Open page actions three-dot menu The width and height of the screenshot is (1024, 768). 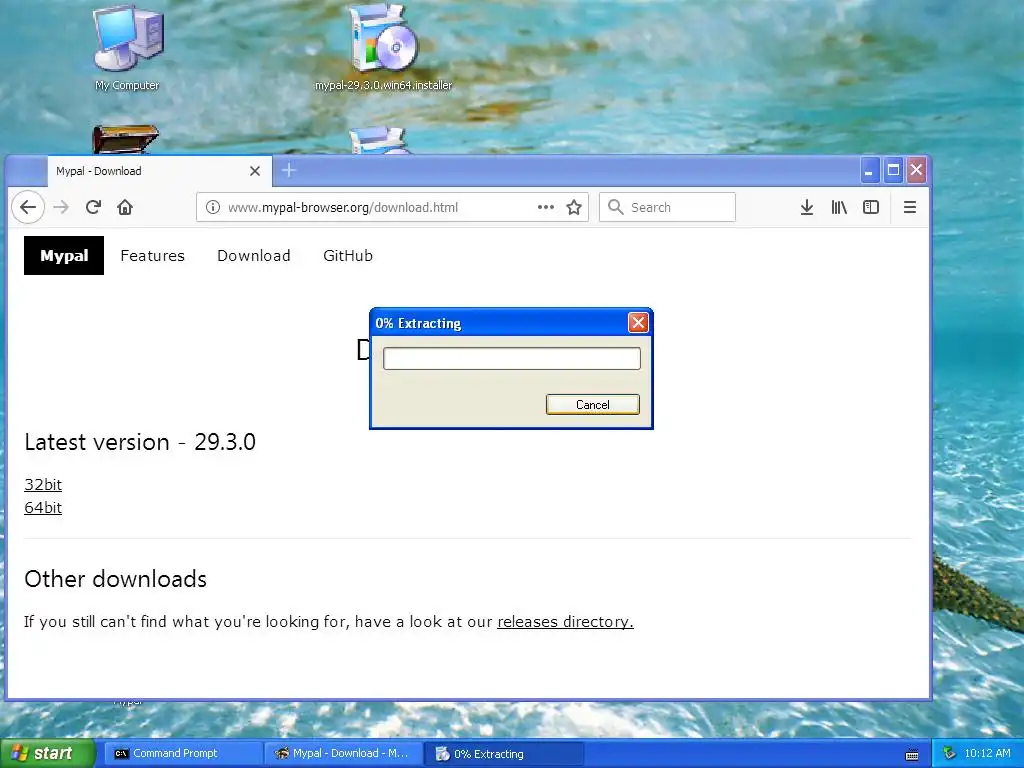click(x=545, y=207)
